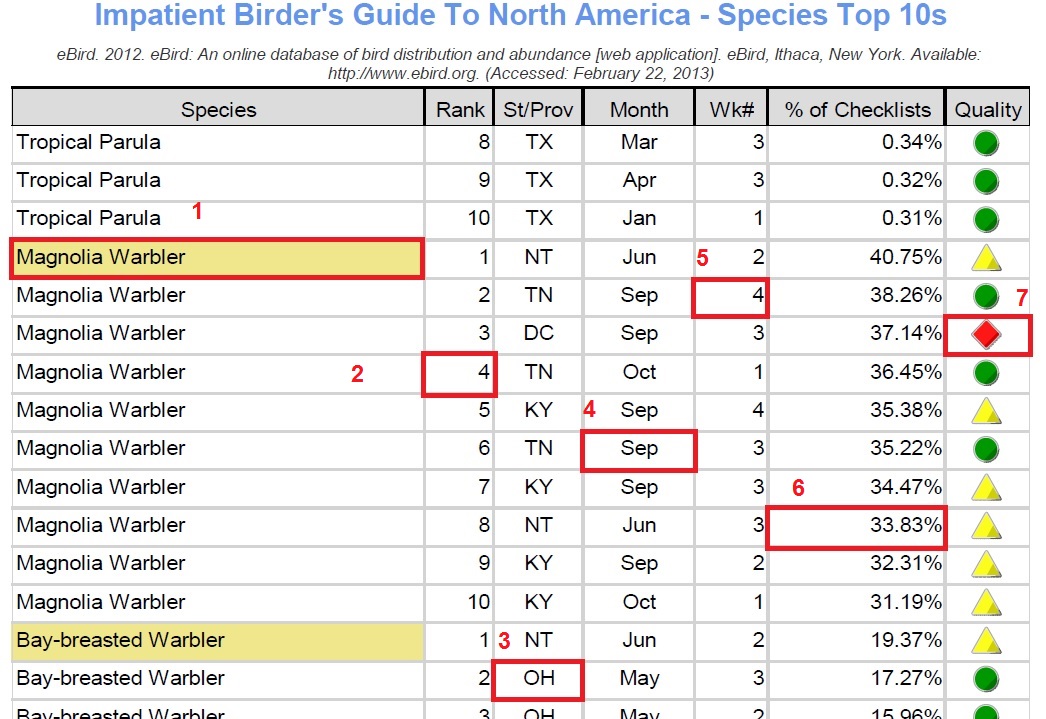Screen dimensions: 1046x719
Task: Click green circle in 38.26% Magnolia Warbler row
Action: (986, 295)
